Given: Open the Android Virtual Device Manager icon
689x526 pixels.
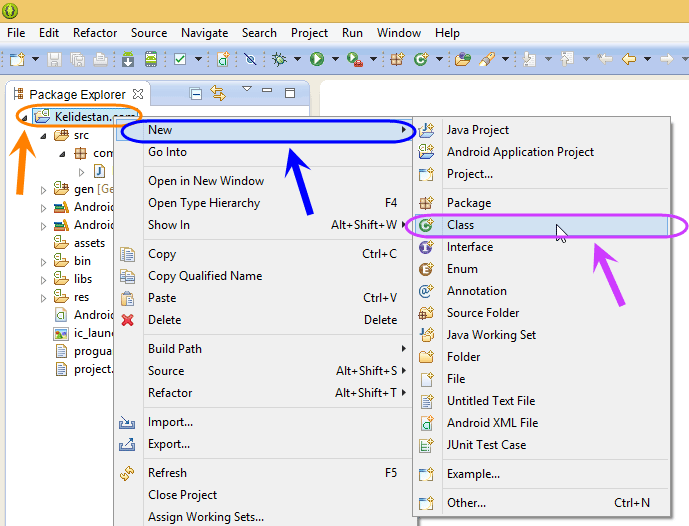Looking at the screenshot, I should coord(151,59).
